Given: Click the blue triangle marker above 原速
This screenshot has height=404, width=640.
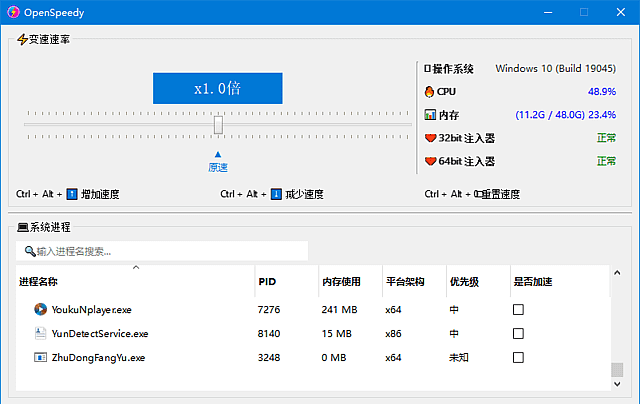Looking at the screenshot, I should [218, 154].
